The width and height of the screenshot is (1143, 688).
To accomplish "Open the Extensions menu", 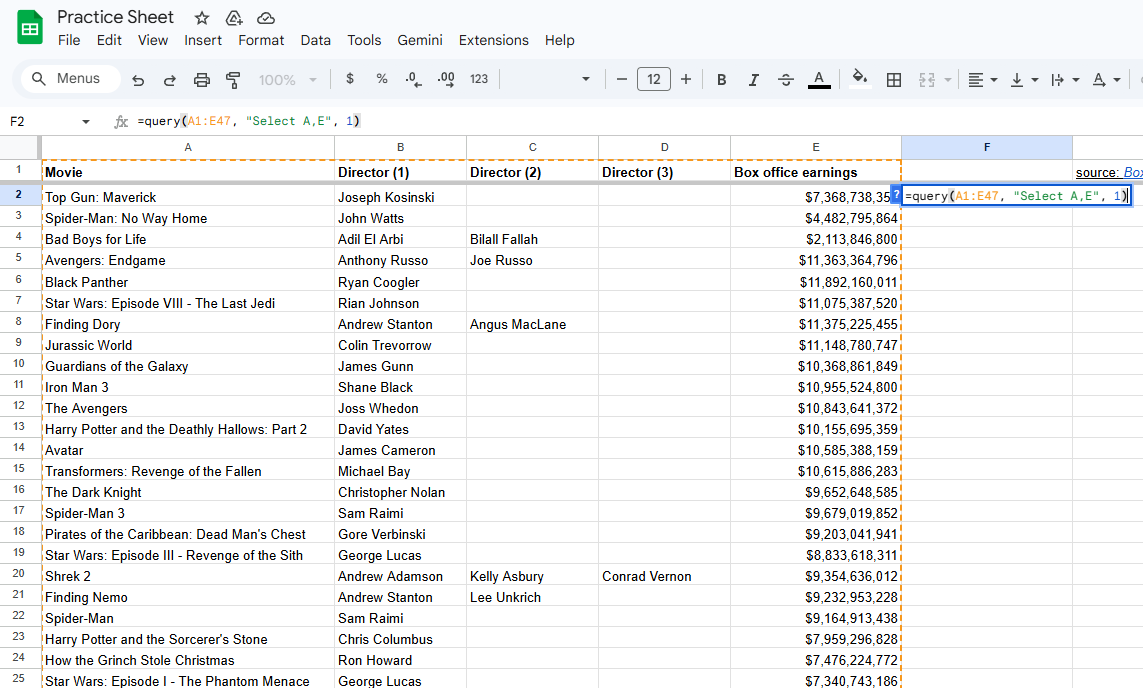I will click(493, 40).
